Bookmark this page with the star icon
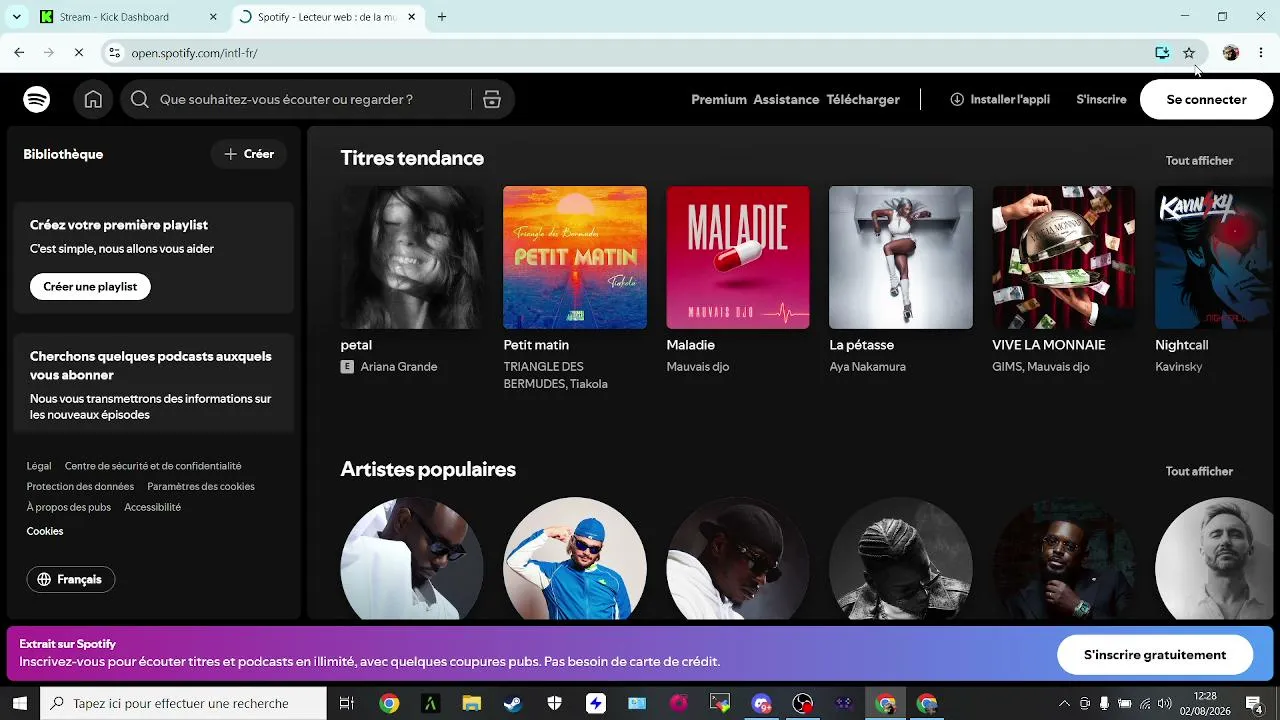 pos(1189,53)
